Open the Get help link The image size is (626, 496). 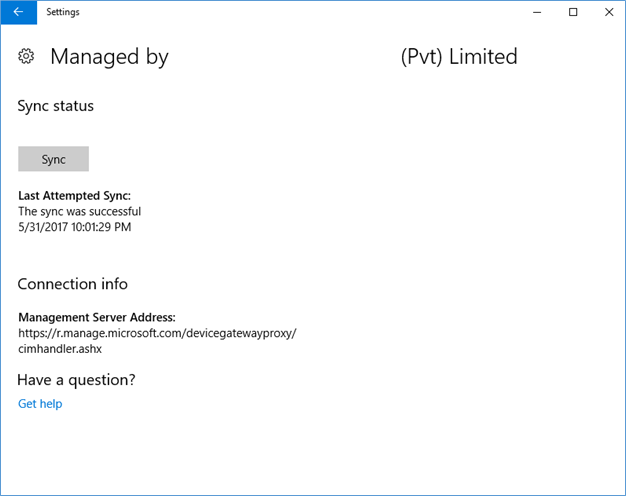(x=40, y=404)
